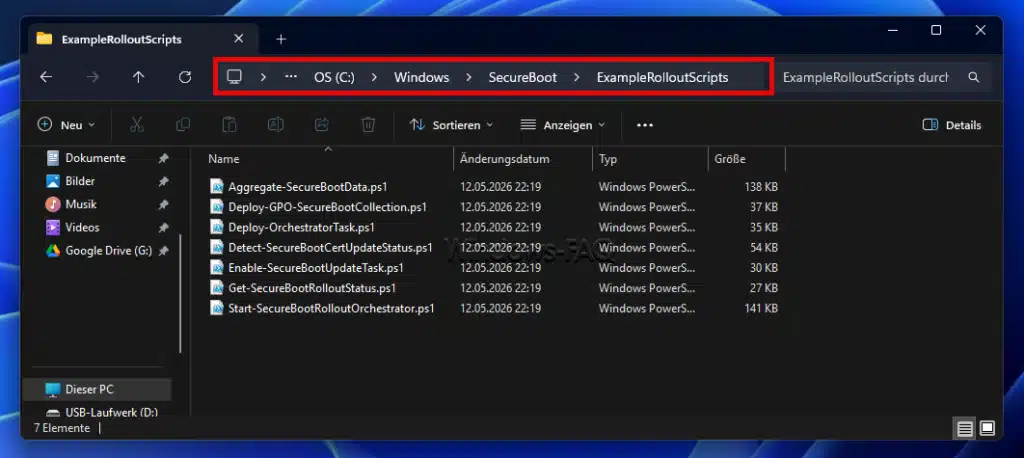Go up one folder level
The width and height of the screenshot is (1024, 458).
(138, 77)
